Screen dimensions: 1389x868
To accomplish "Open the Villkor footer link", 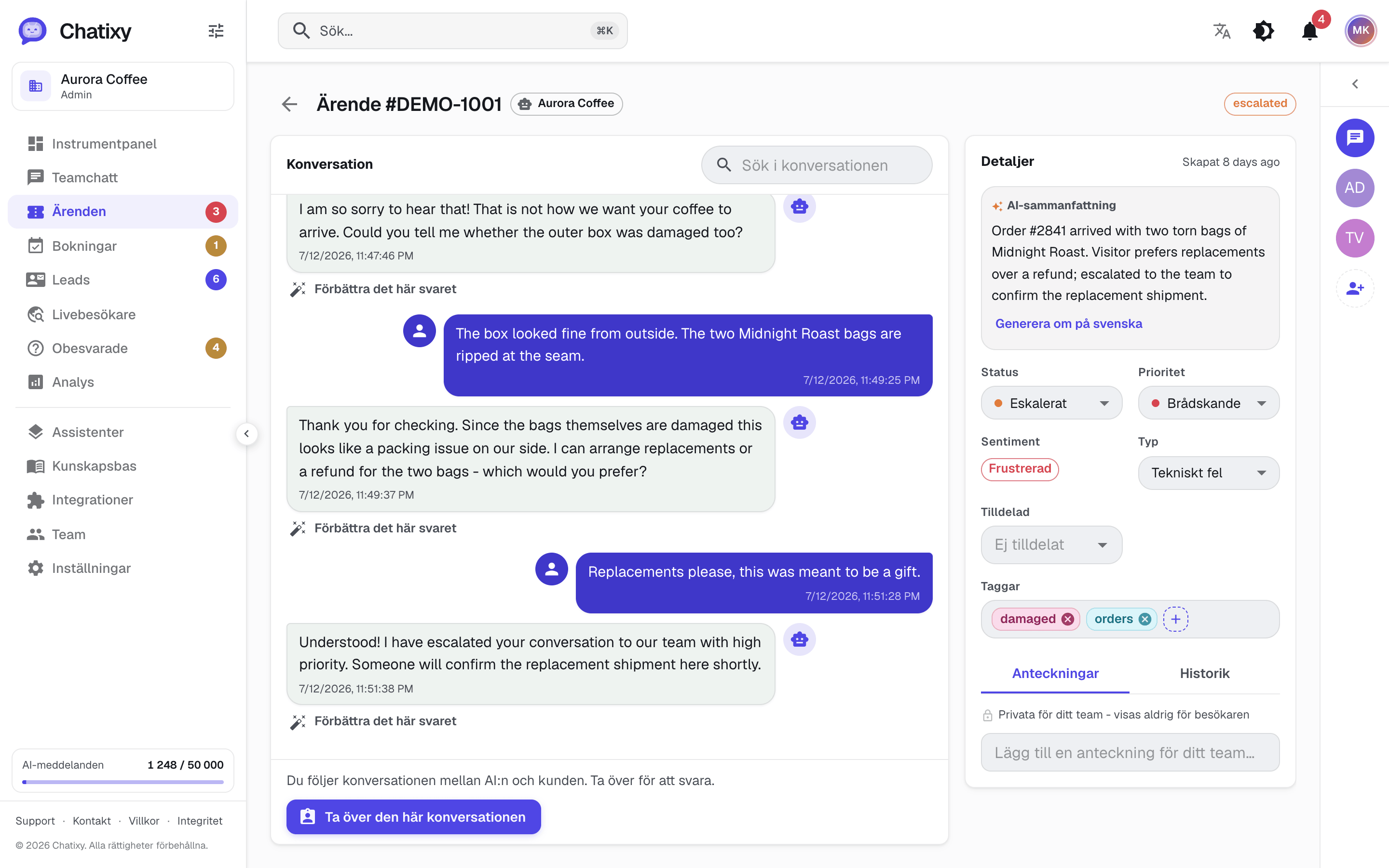I will coord(144,821).
